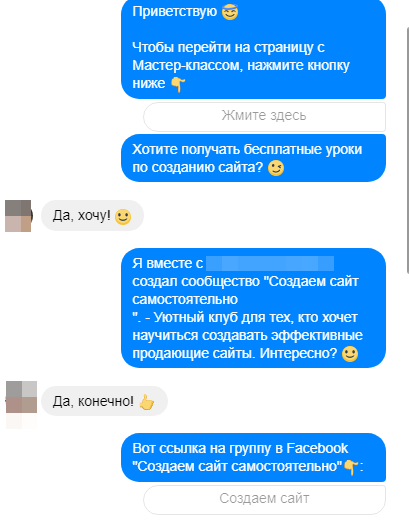
Task: Click the thumbs-up emoji in "Да, конечно!"
Action: point(147,402)
